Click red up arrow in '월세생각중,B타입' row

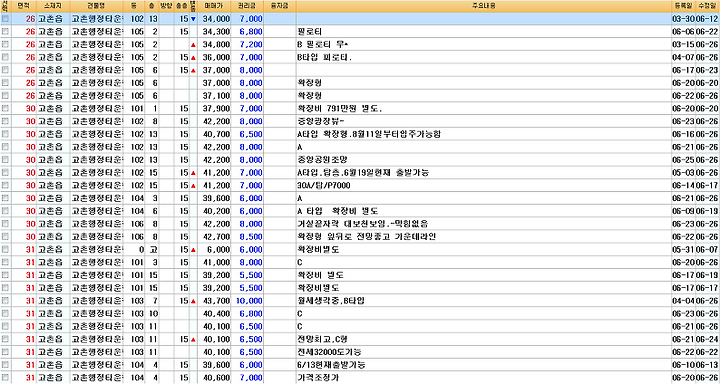point(193,301)
